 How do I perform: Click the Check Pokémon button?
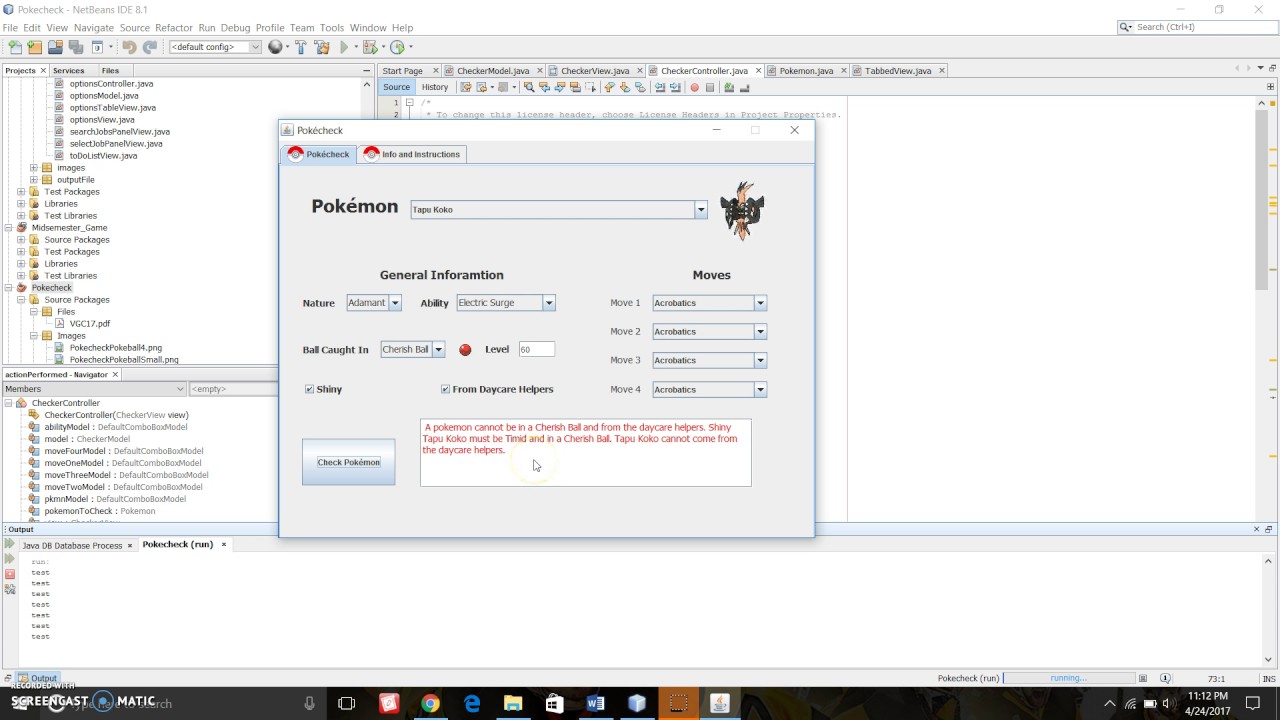[349, 462]
